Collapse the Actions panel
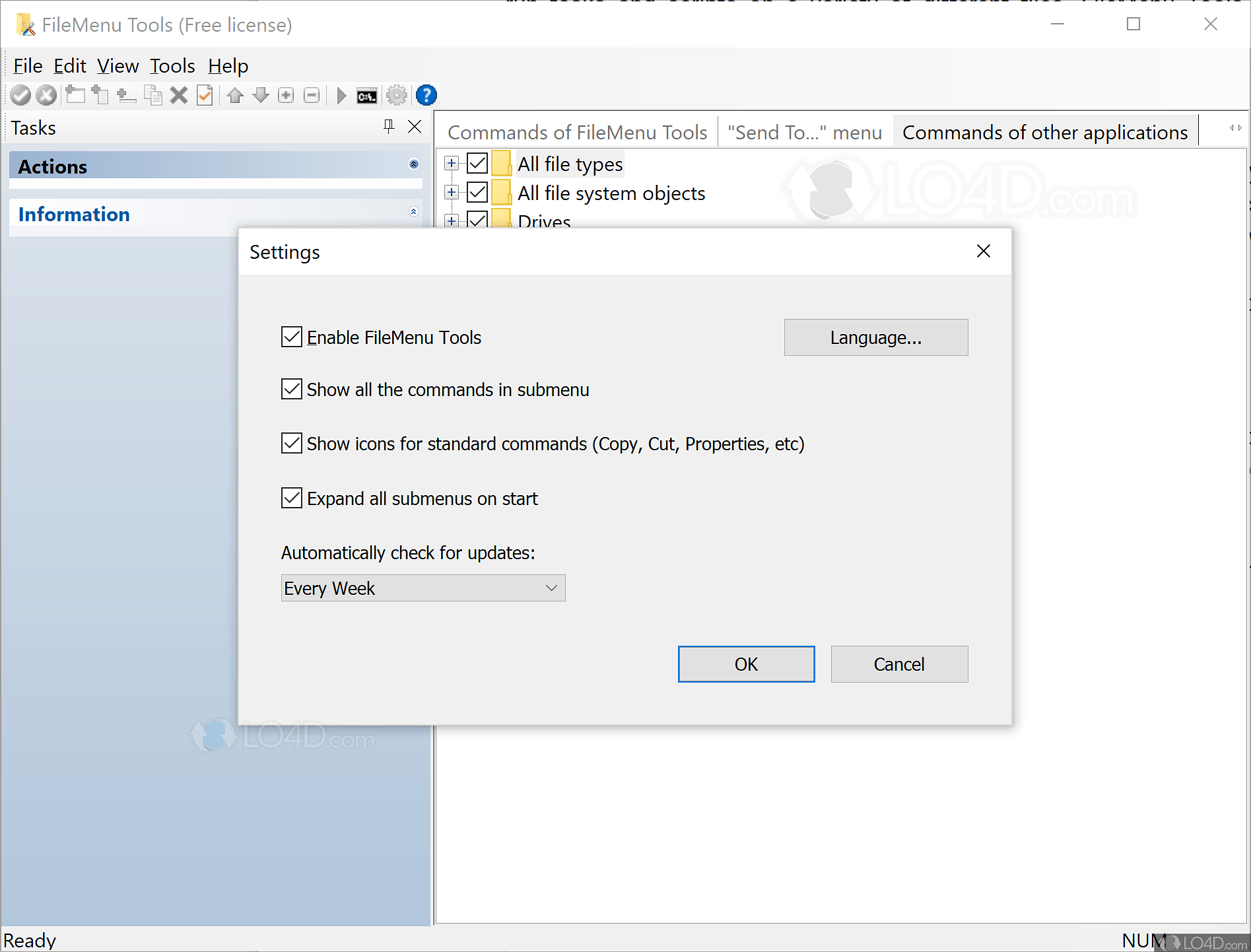 pyautogui.click(x=414, y=164)
